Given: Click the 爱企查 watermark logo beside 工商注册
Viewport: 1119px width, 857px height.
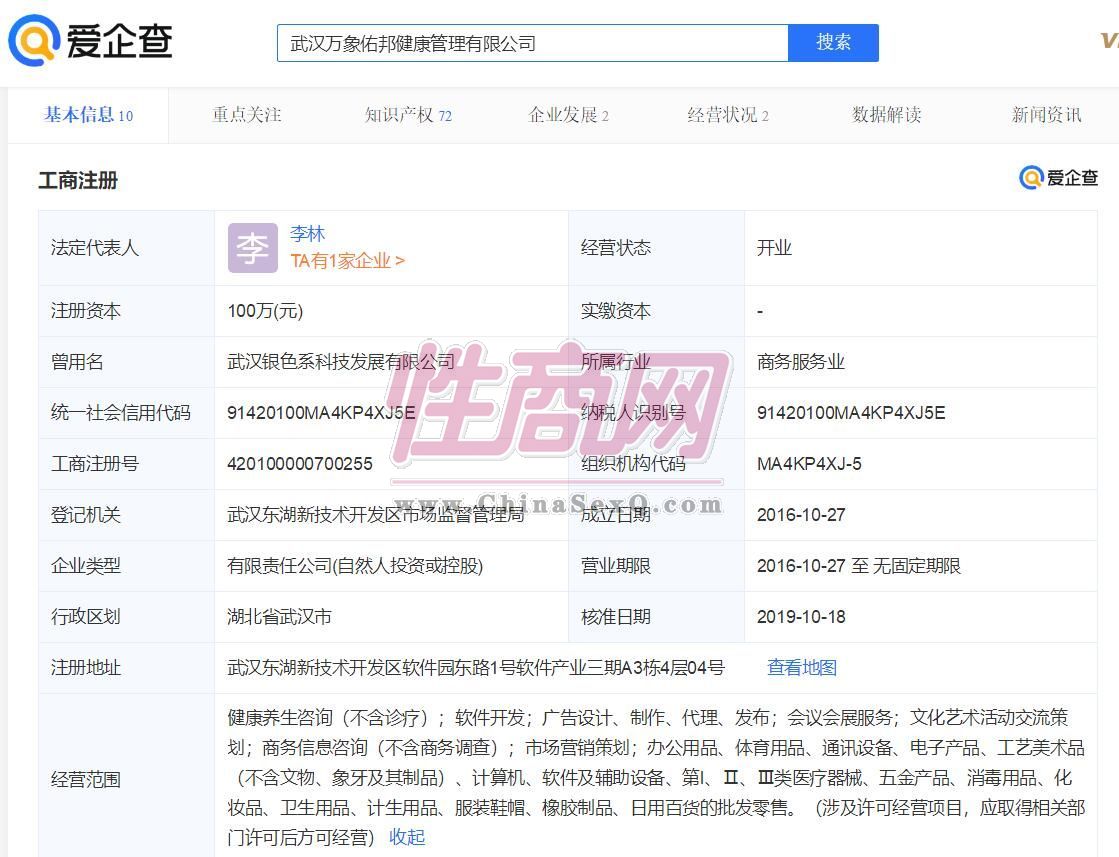Looking at the screenshot, I should pyautogui.click(x=1058, y=178).
